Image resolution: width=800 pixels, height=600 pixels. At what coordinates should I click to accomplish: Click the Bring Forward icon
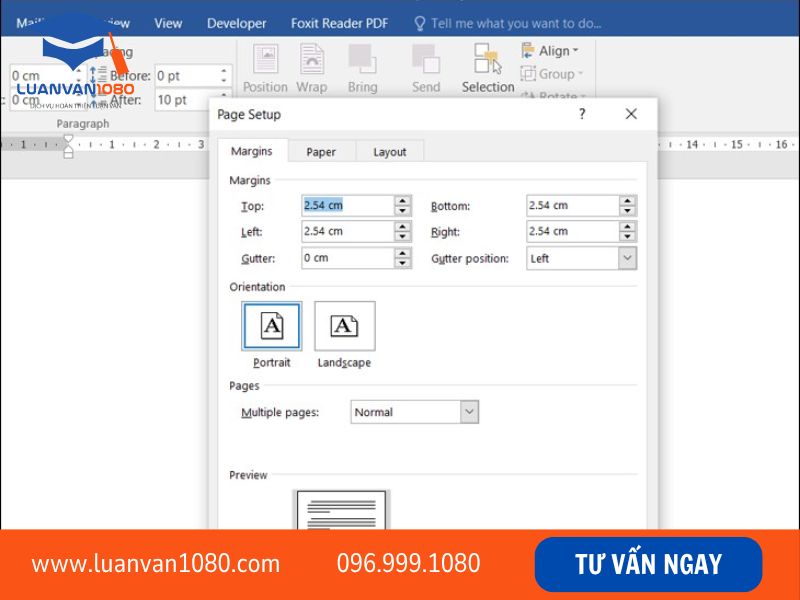tap(362, 68)
